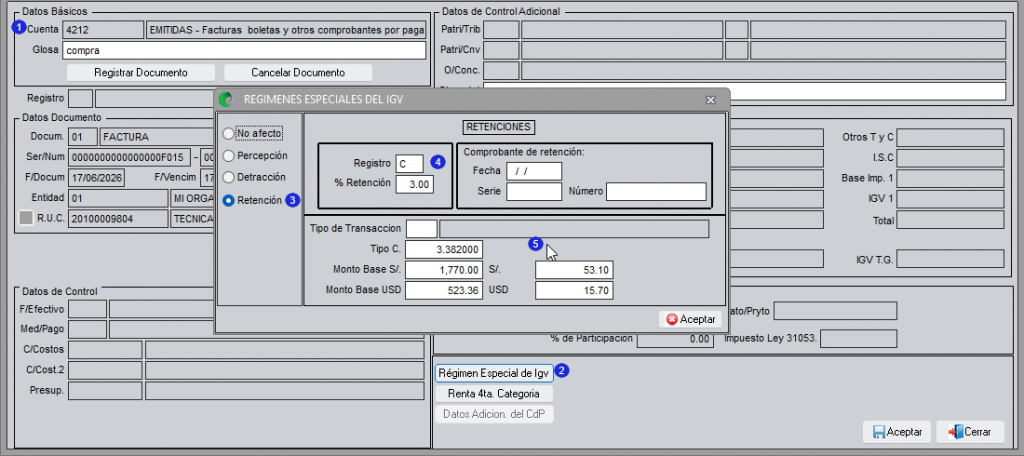The height and width of the screenshot is (456, 1024).
Task: Click the red X Aceptar button in the dialog
Action: [x=690, y=319]
